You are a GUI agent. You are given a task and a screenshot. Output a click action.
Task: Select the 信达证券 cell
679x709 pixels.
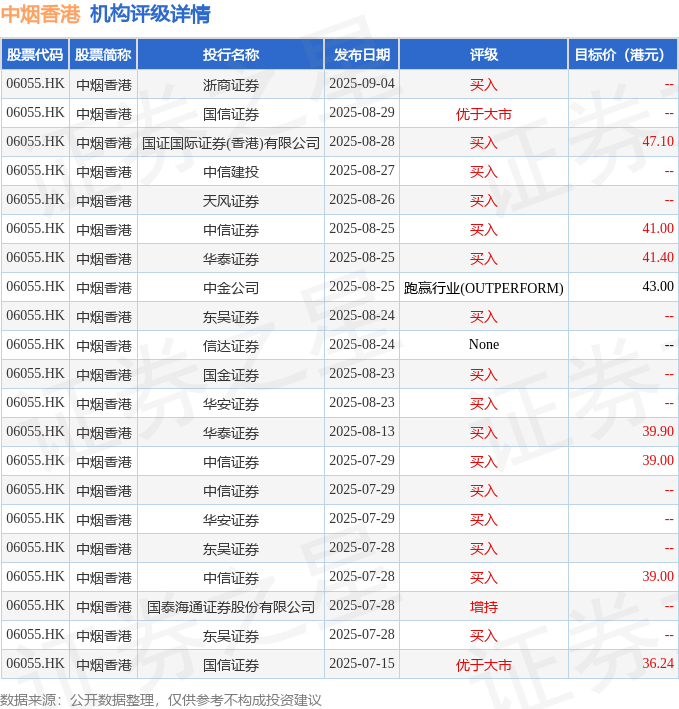pos(231,345)
